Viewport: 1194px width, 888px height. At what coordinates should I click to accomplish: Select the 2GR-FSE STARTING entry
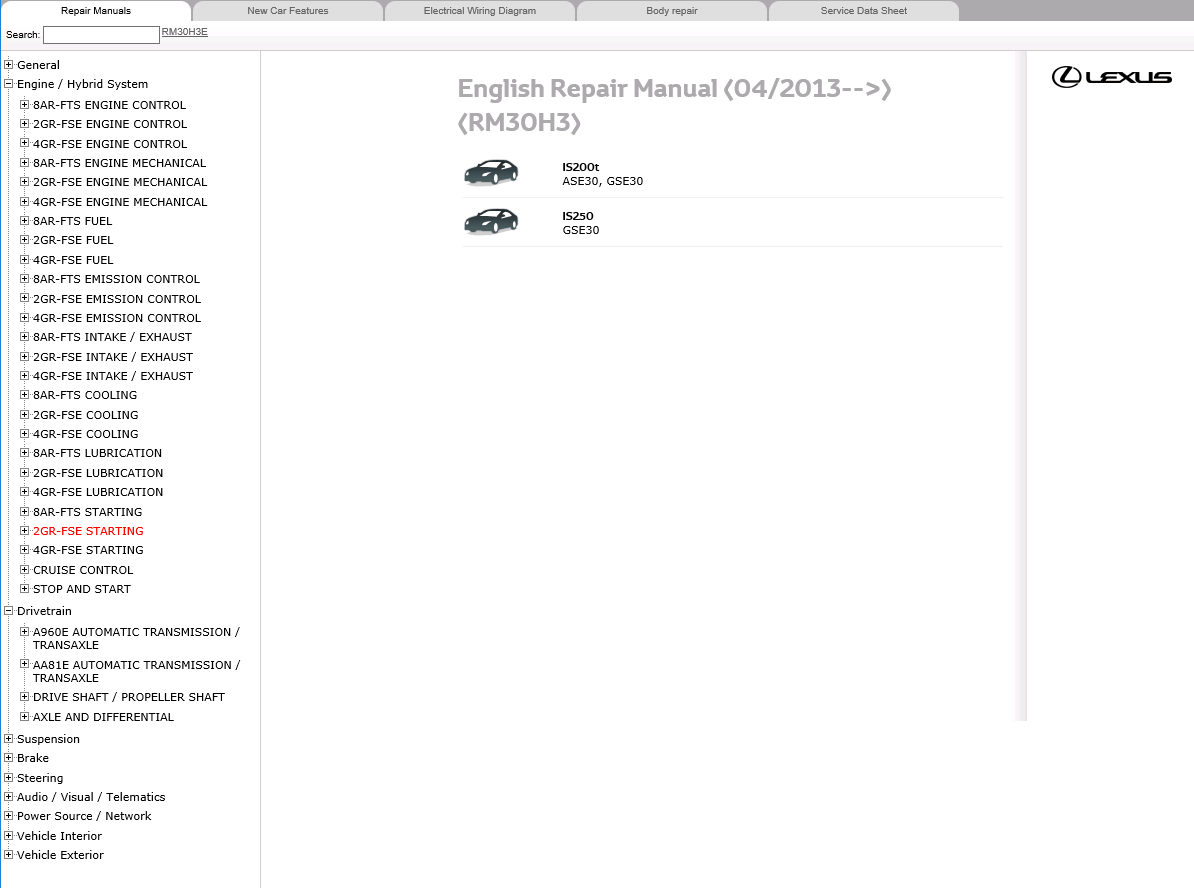(x=88, y=530)
